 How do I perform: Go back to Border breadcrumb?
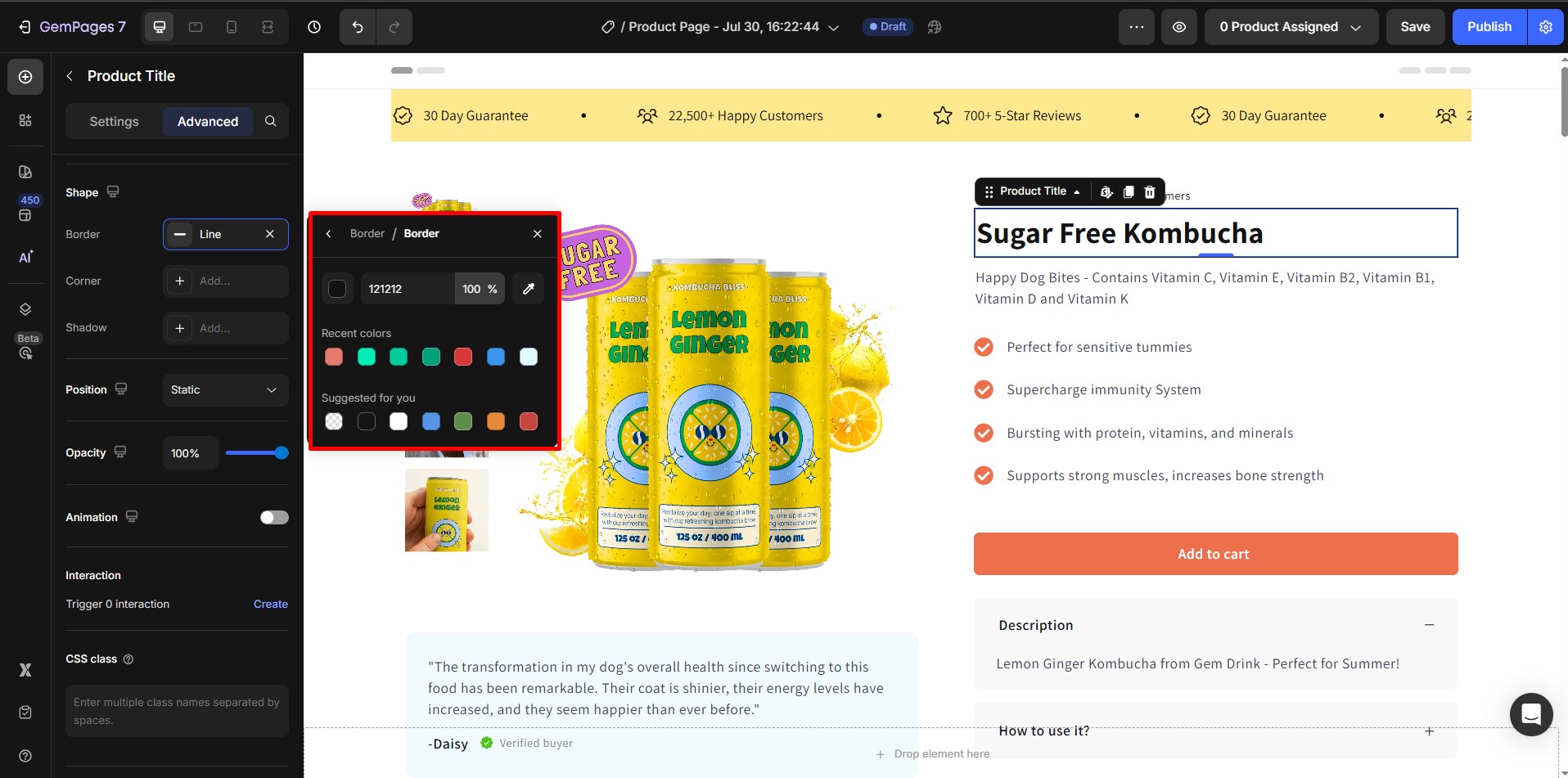367,233
